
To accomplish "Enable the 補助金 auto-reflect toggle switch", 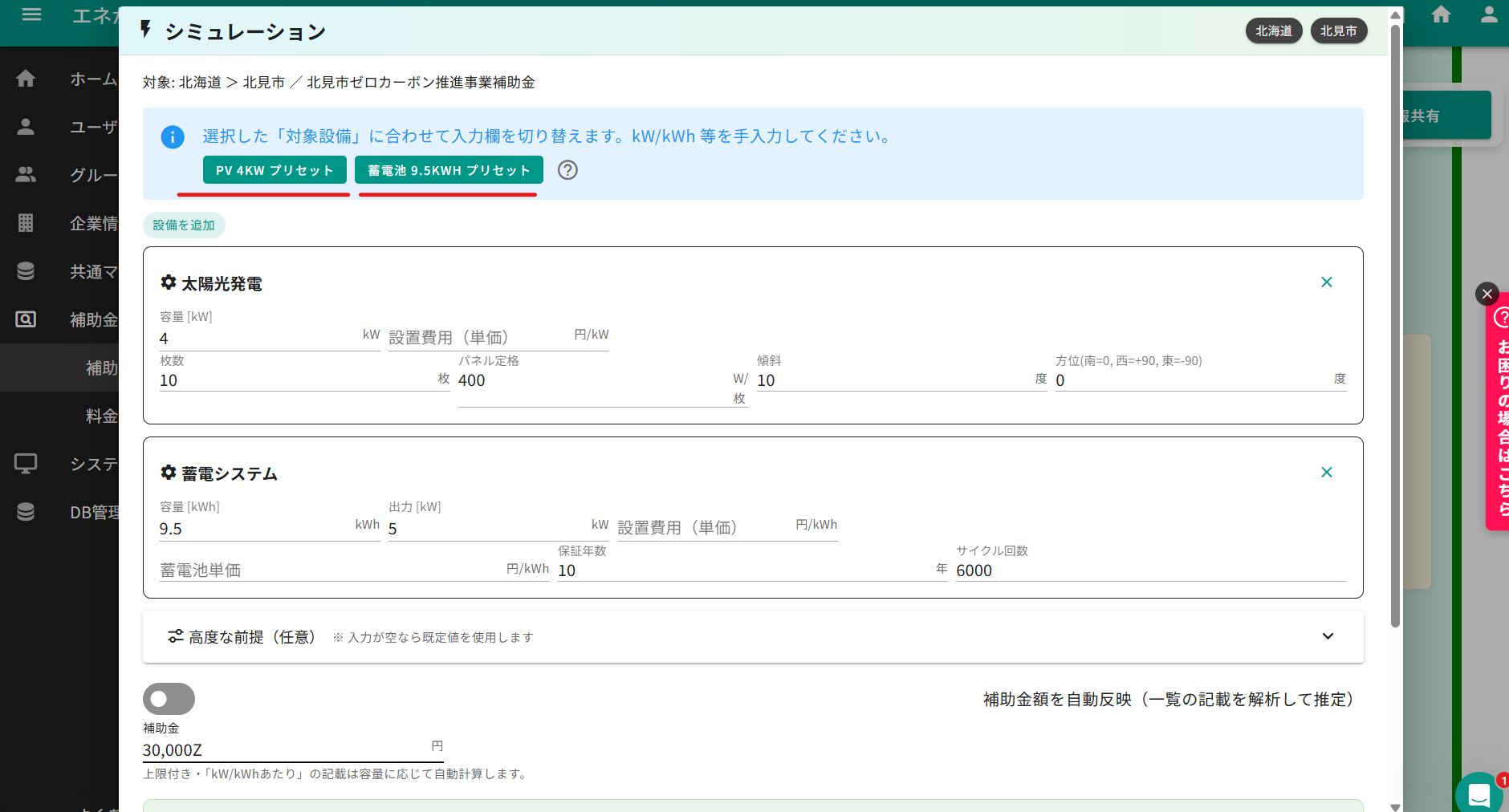I will [169, 699].
